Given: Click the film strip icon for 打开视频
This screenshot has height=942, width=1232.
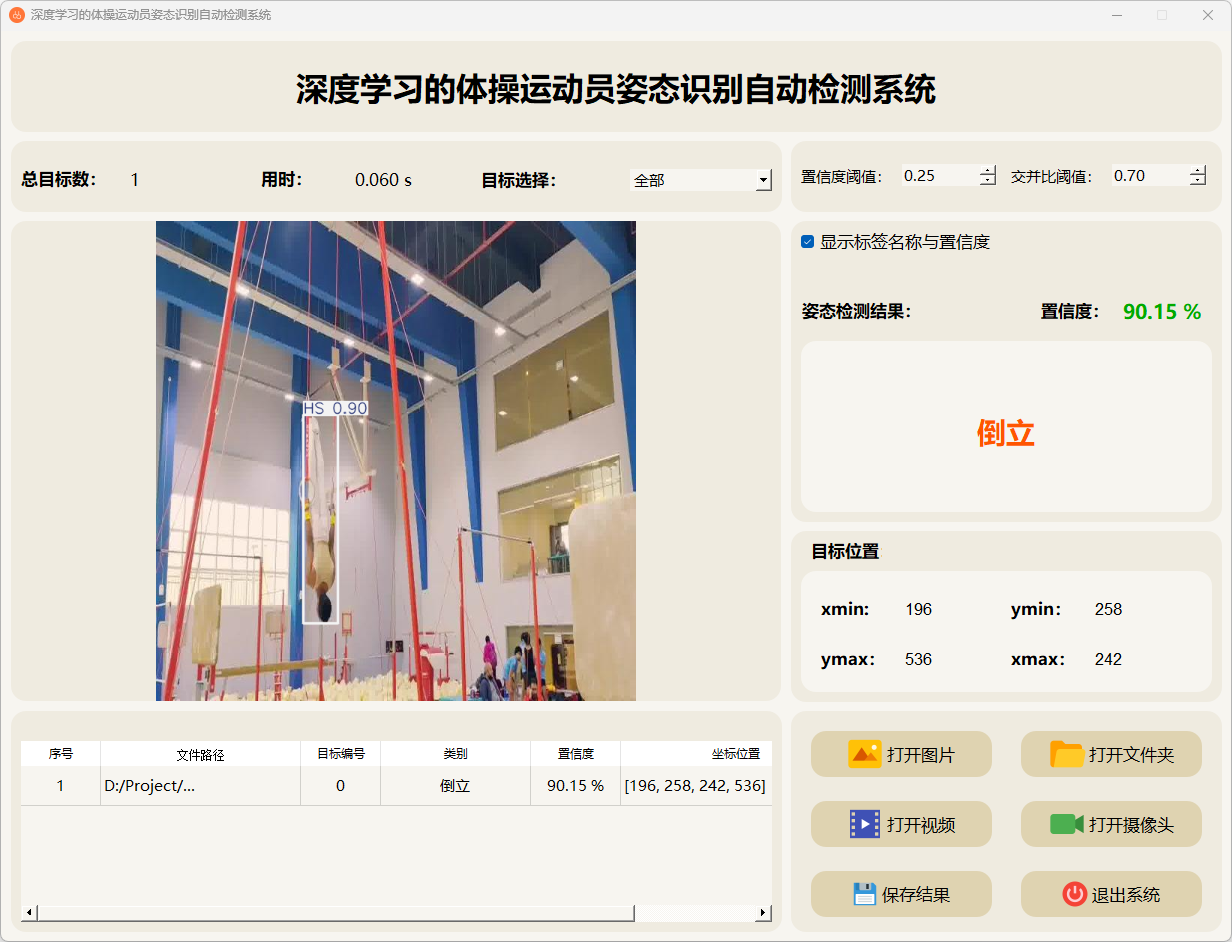Looking at the screenshot, I should [864, 824].
